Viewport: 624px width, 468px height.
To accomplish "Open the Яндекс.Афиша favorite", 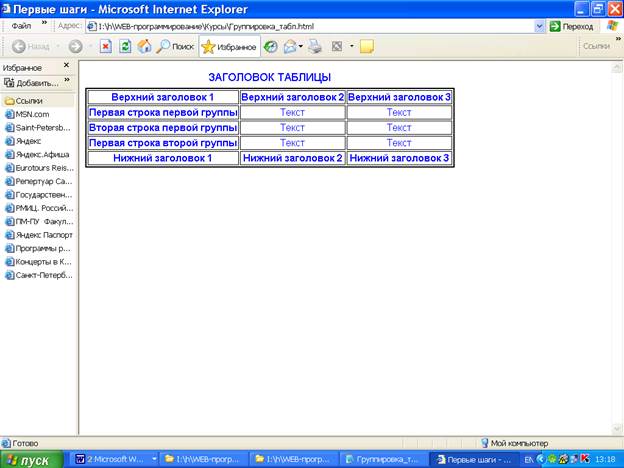I will point(37,155).
